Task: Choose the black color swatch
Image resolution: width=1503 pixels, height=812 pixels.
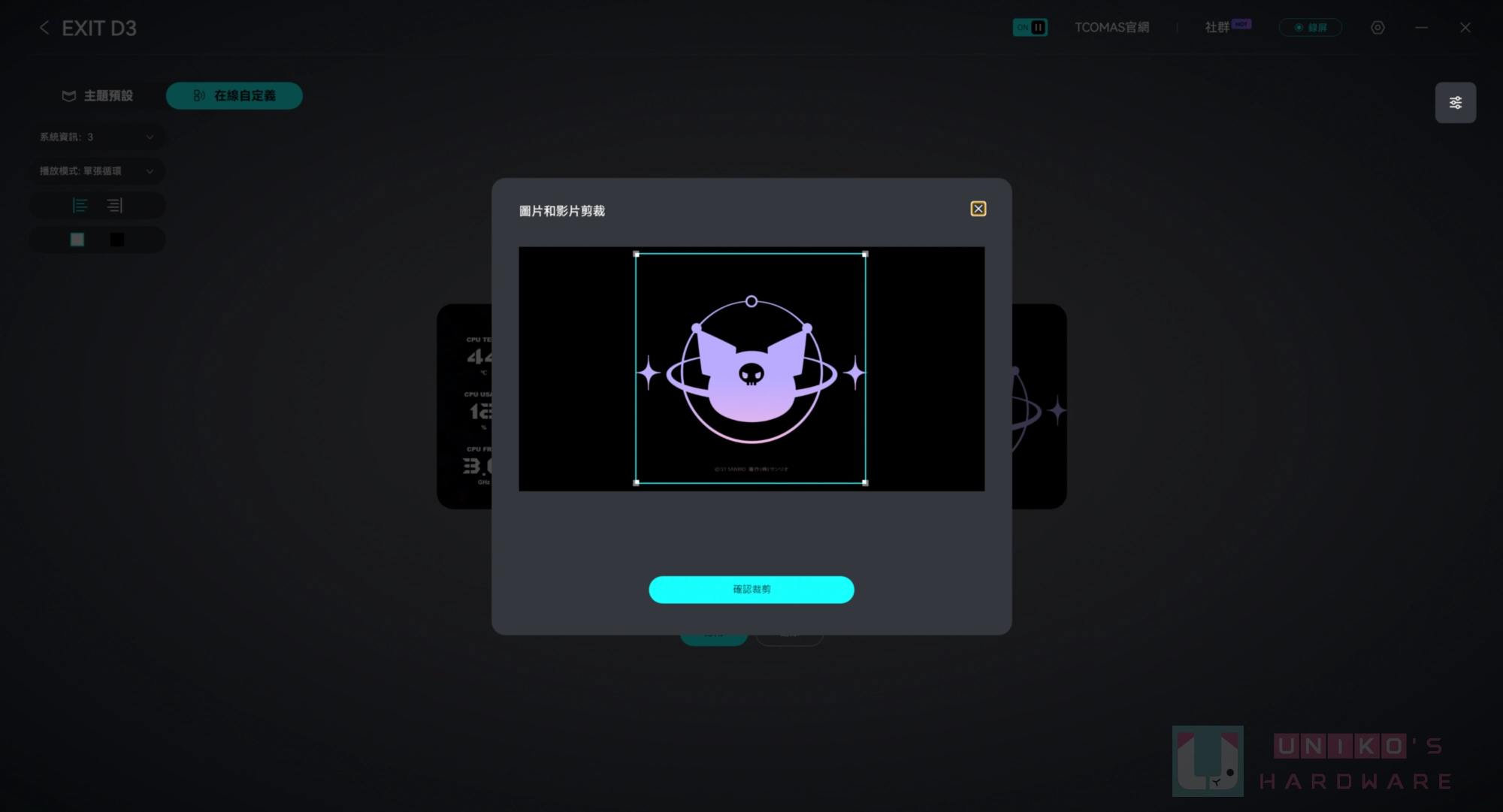Action: (117, 240)
